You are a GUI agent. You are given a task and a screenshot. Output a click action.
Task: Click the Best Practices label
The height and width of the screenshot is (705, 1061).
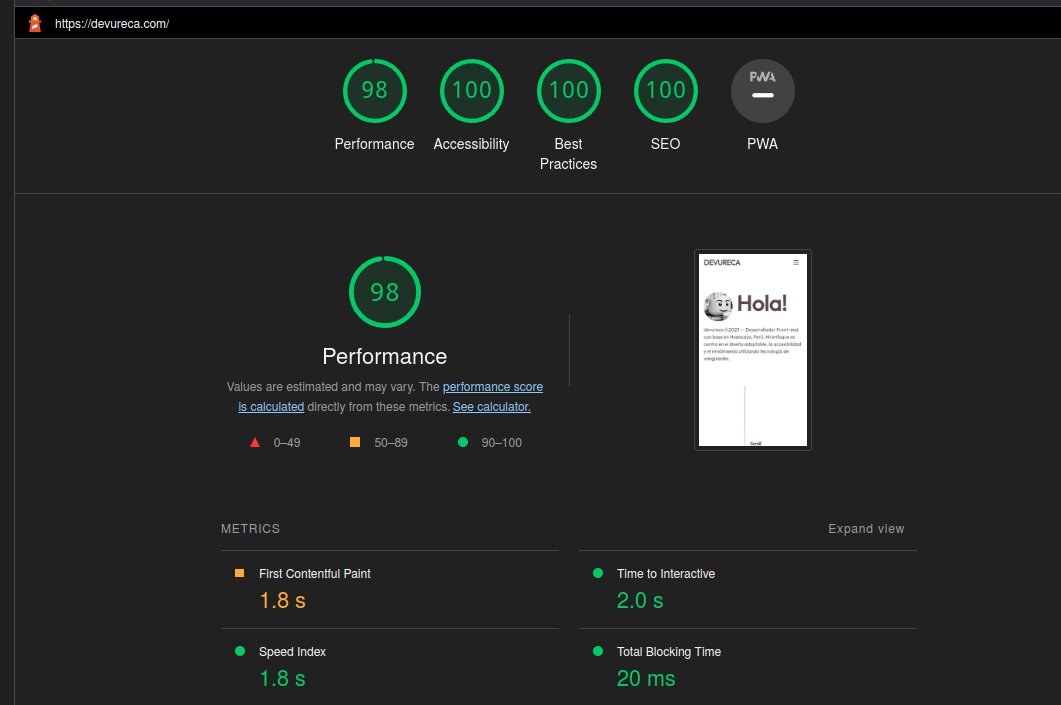pyautogui.click(x=568, y=154)
